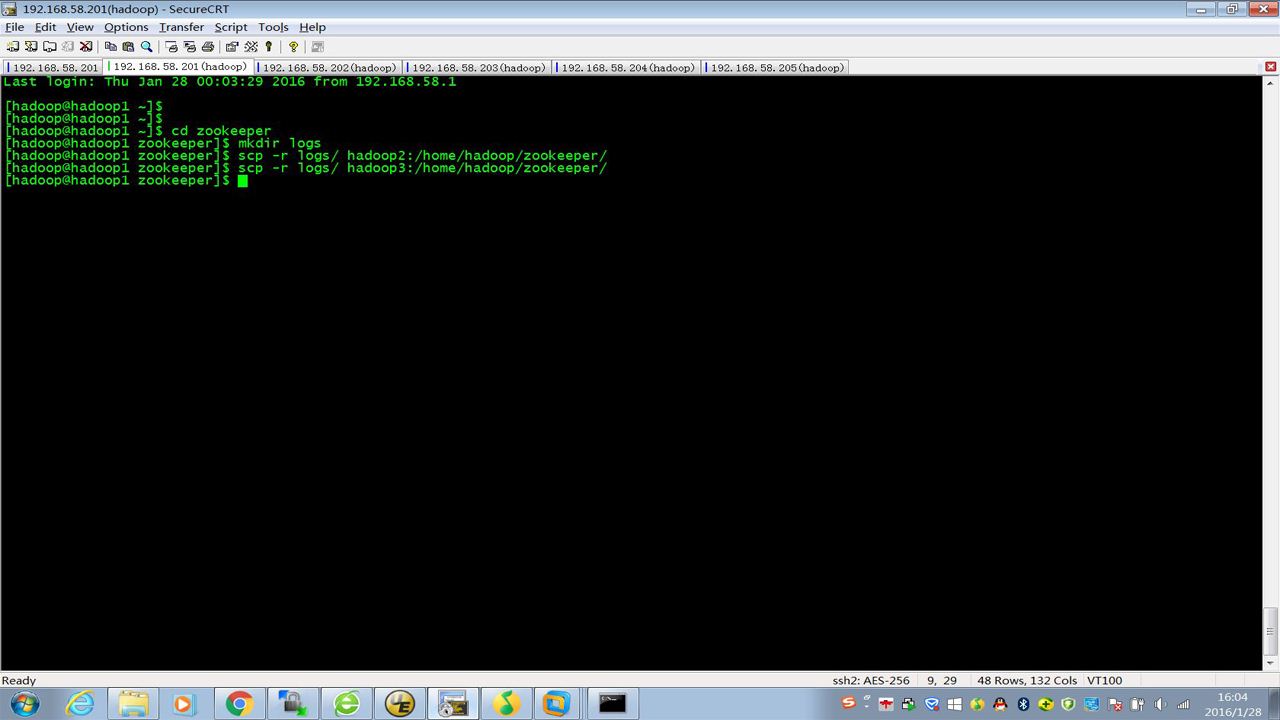1280x720 pixels.
Task: Open Windows Explorer folder taskbar icon
Action: pos(133,704)
